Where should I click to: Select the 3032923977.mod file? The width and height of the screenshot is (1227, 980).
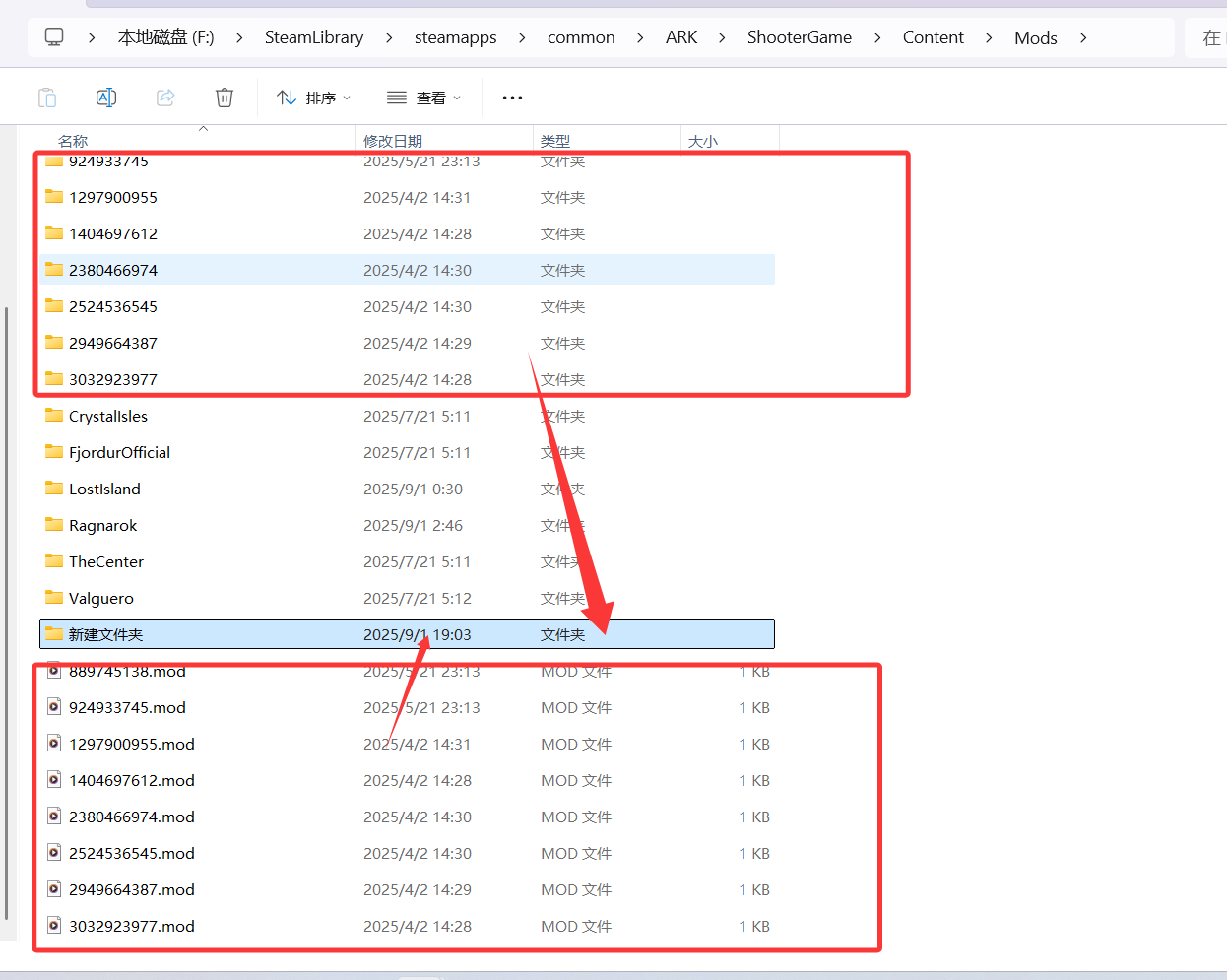[132, 926]
